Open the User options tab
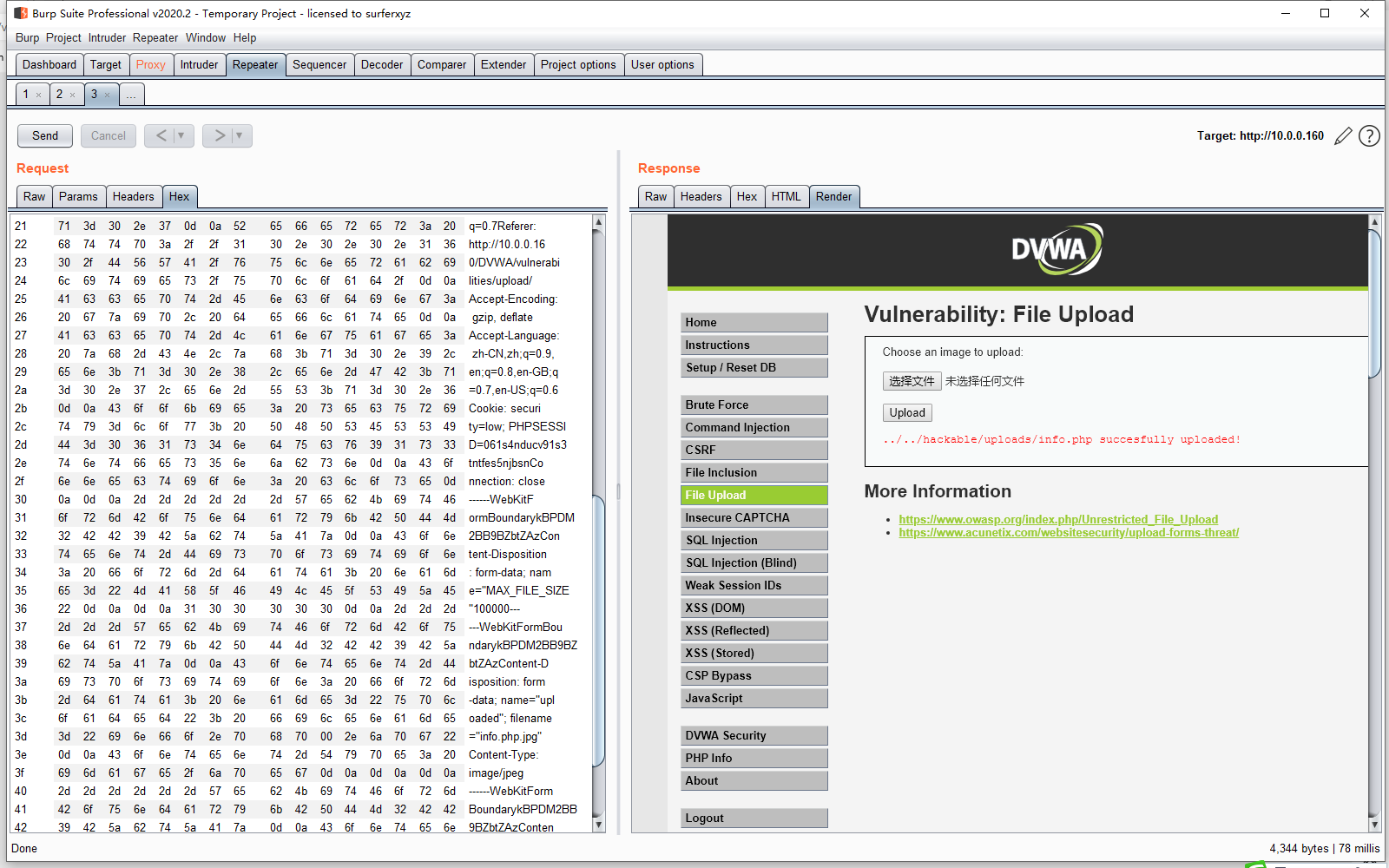Screen dimensions: 1389x868 point(662,65)
